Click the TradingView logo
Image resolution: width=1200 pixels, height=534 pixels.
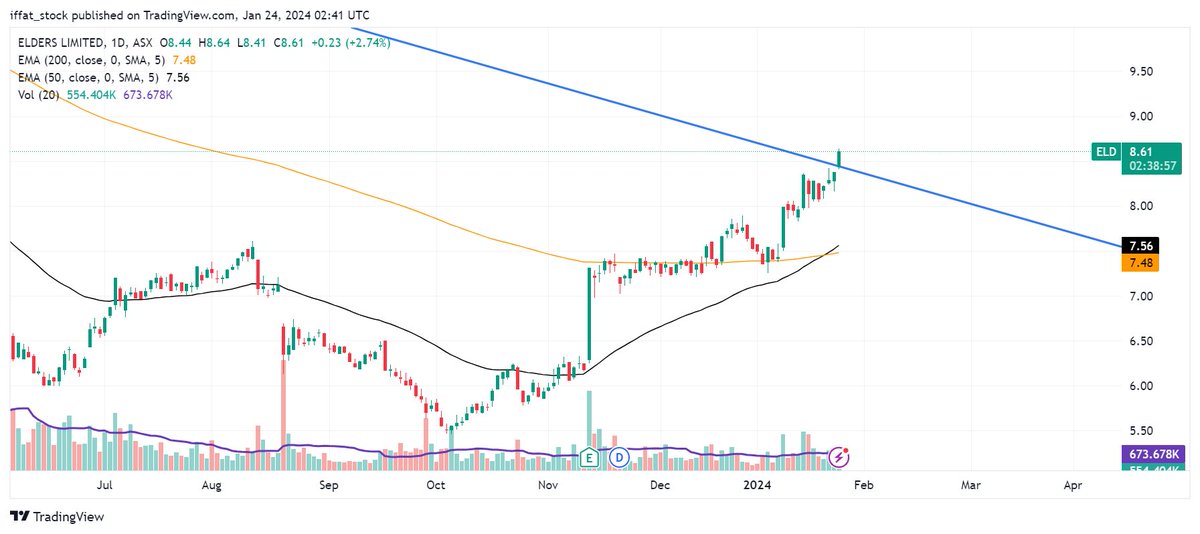pyautogui.click(x=57, y=517)
